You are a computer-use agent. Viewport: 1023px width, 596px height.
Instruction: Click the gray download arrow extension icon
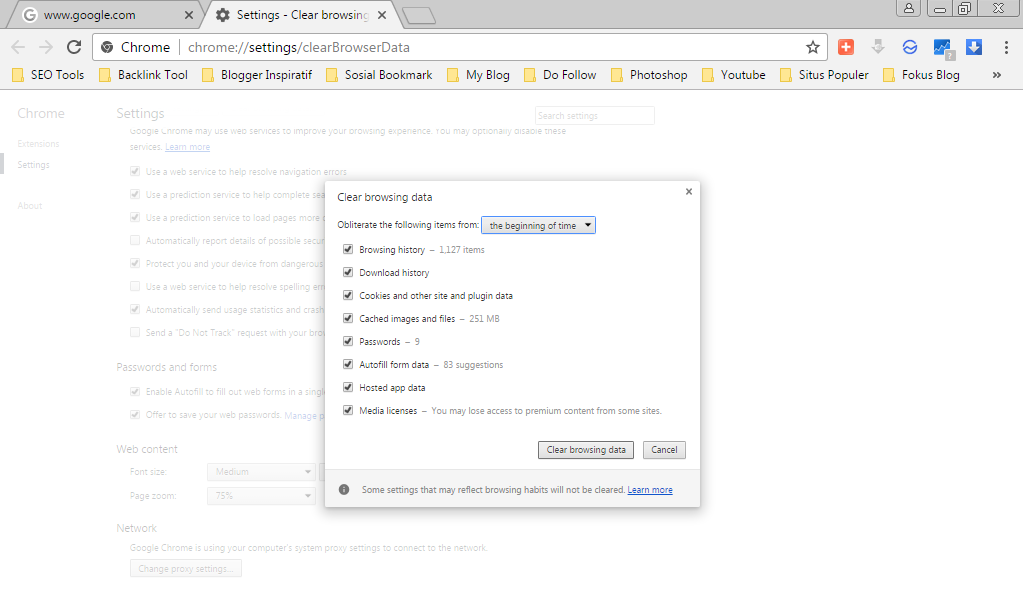878,46
